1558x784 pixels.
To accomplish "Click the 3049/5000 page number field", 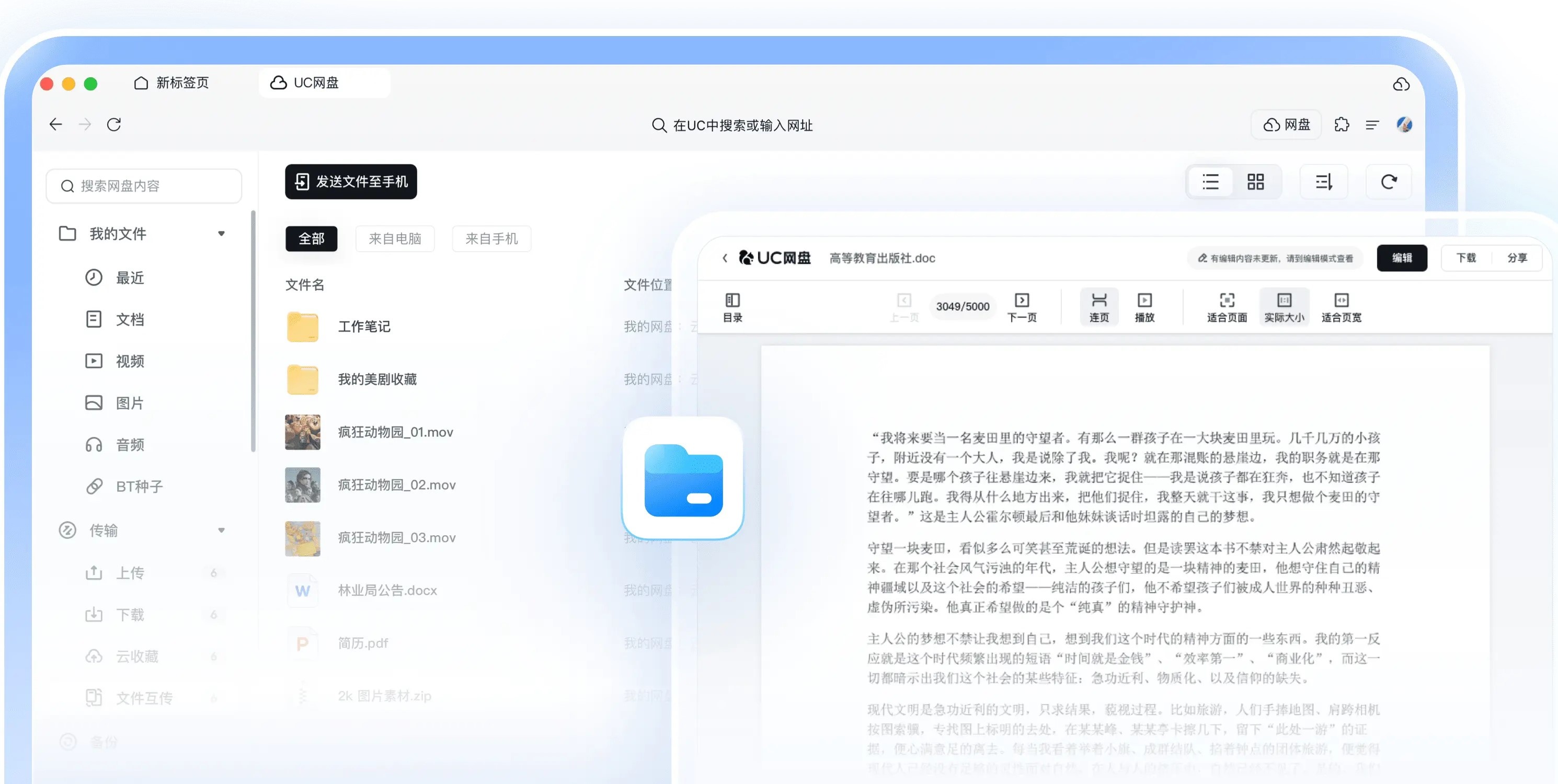I will [x=963, y=306].
